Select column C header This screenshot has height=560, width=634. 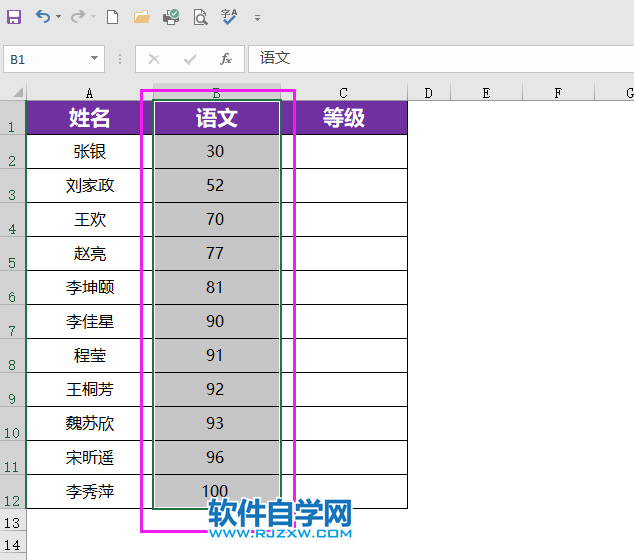[x=344, y=93]
